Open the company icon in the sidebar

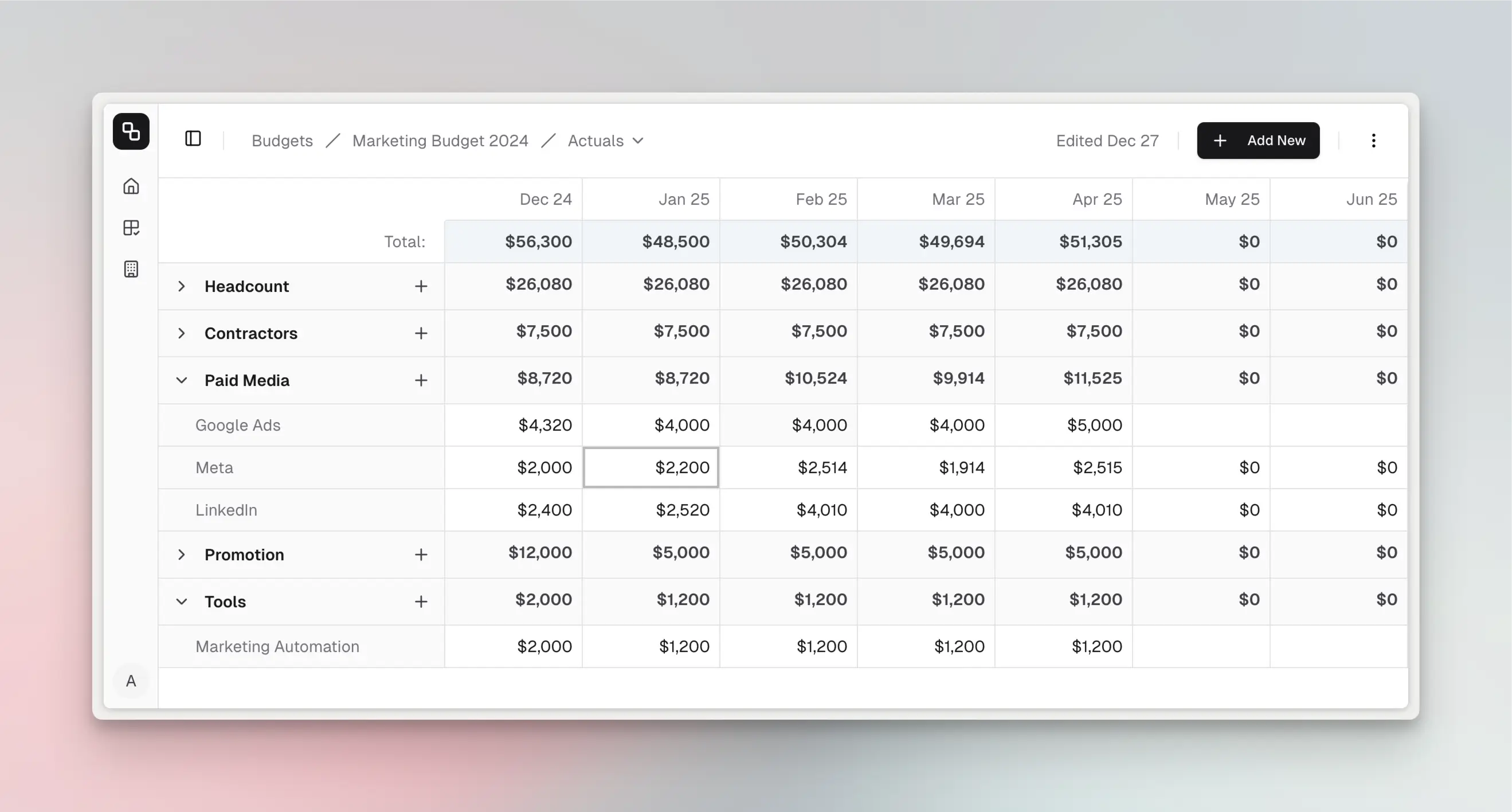(x=131, y=269)
